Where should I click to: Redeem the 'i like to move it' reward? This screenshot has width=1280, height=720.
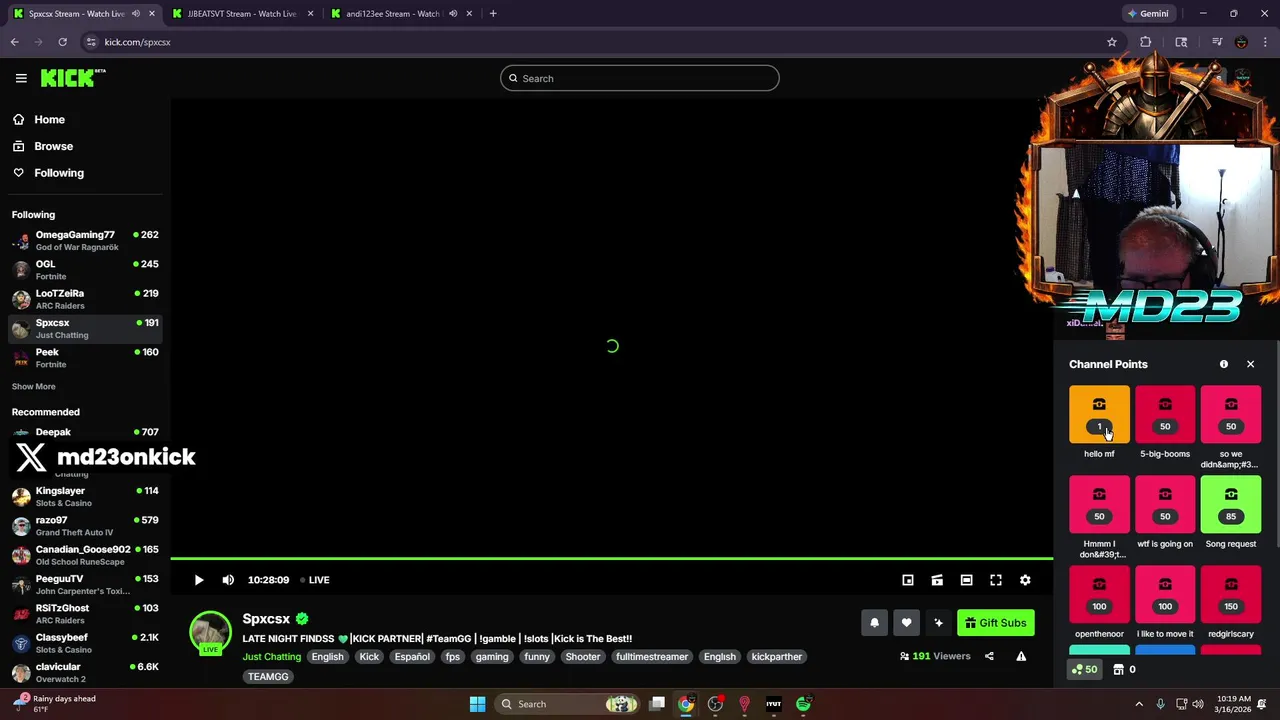tap(1165, 594)
